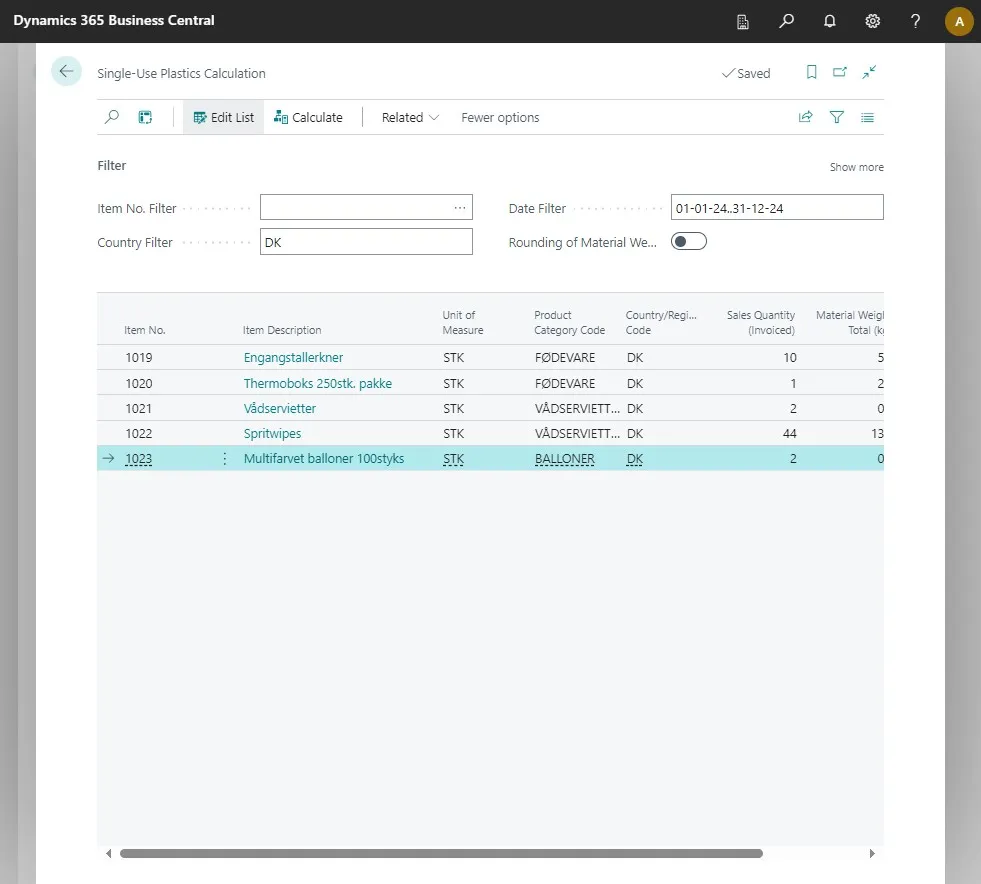Open the list layout options icon
This screenshot has height=884, width=981.
(x=867, y=117)
